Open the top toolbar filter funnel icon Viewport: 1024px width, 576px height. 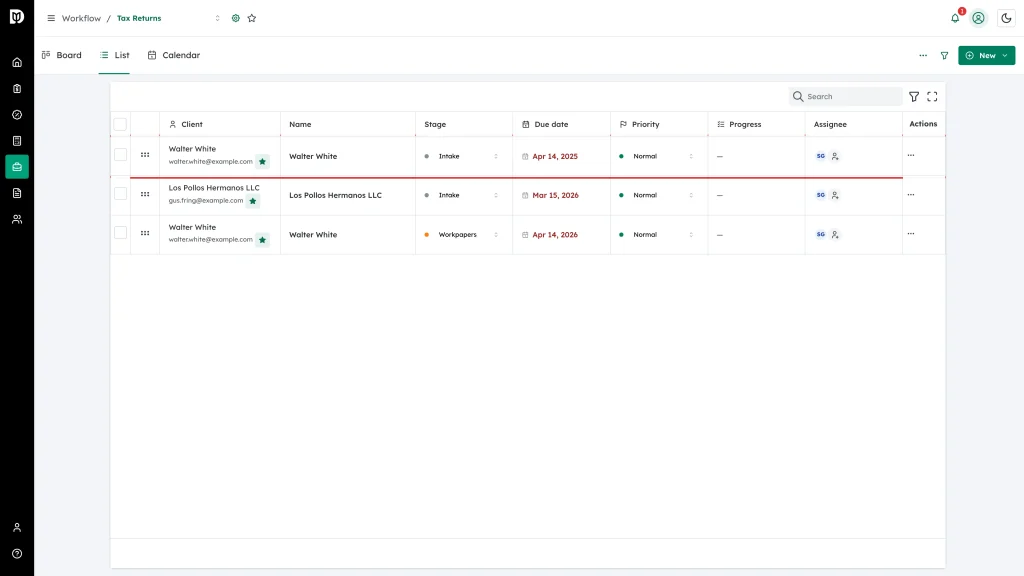944,56
